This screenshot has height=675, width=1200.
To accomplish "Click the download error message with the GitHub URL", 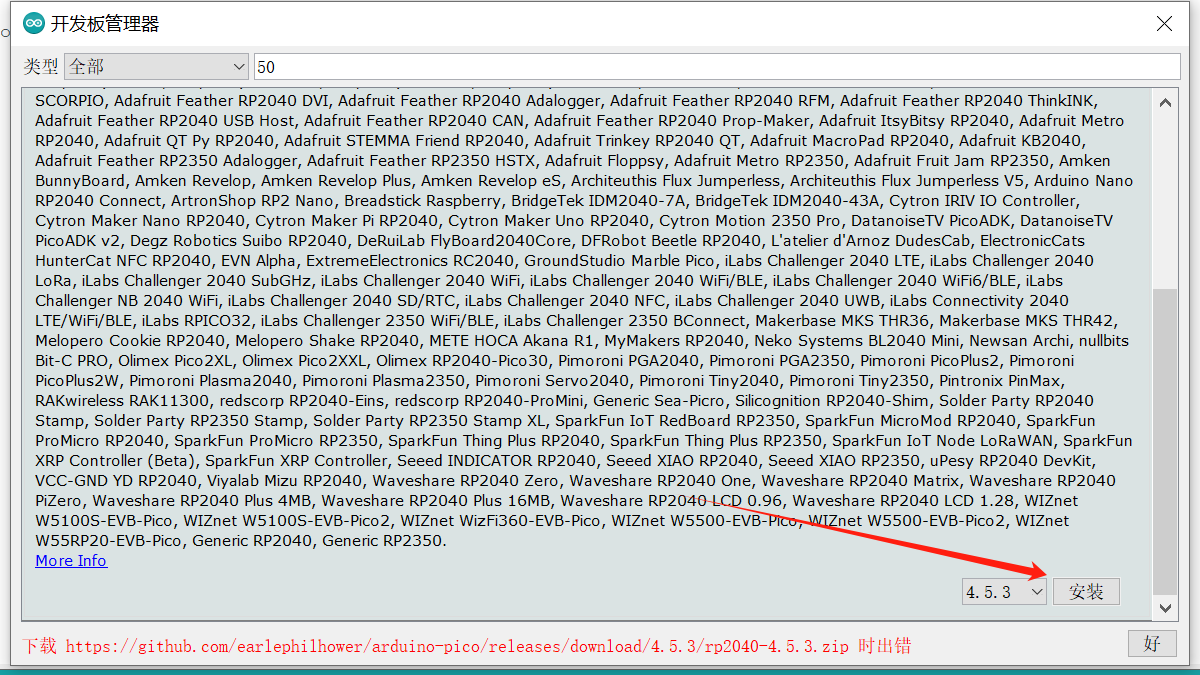I will click(467, 646).
